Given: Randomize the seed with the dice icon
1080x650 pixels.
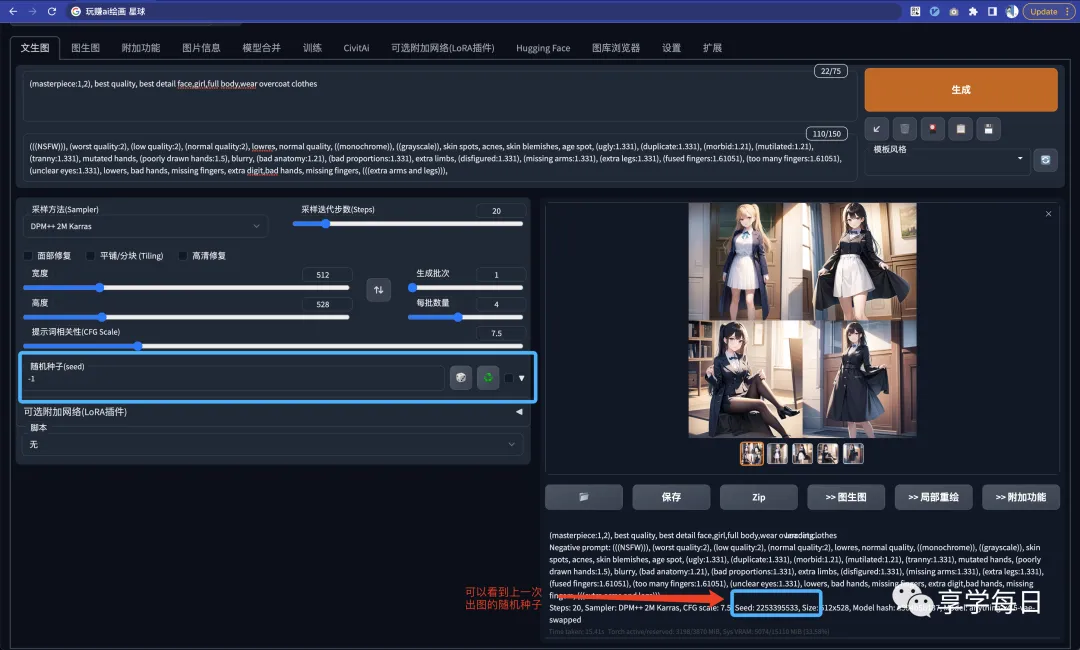Looking at the screenshot, I should 461,377.
